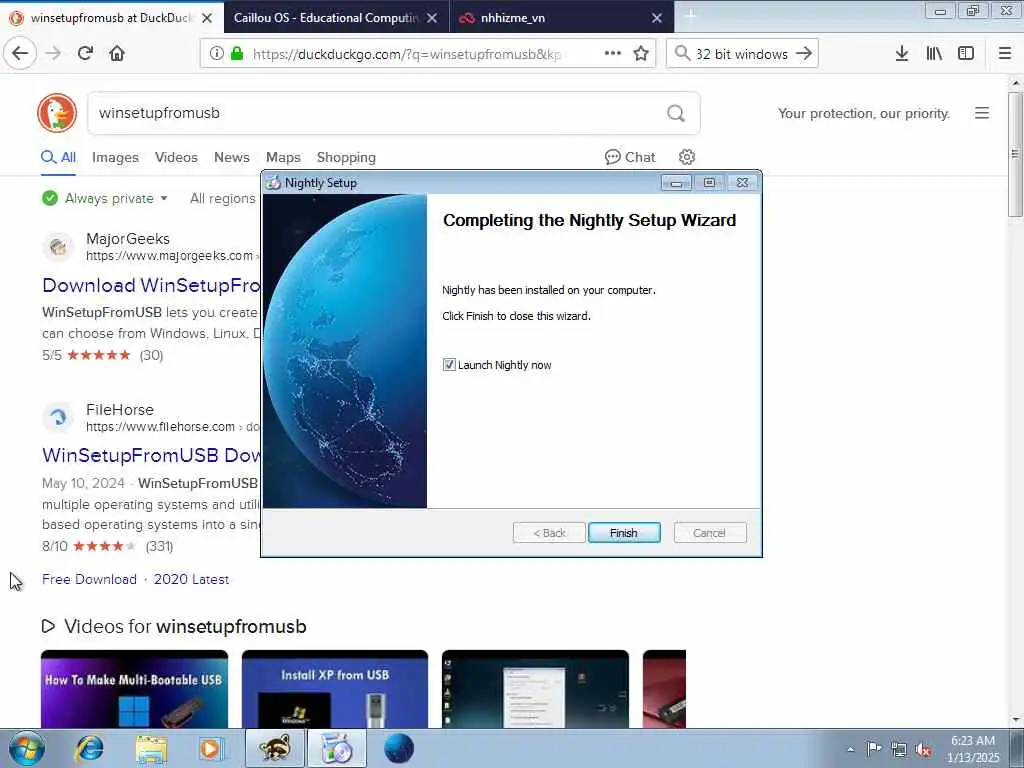The image size is (1024, 768).
Task: Click the Free Download sublink
Action: pyautogui.click(x=89, y=579)
